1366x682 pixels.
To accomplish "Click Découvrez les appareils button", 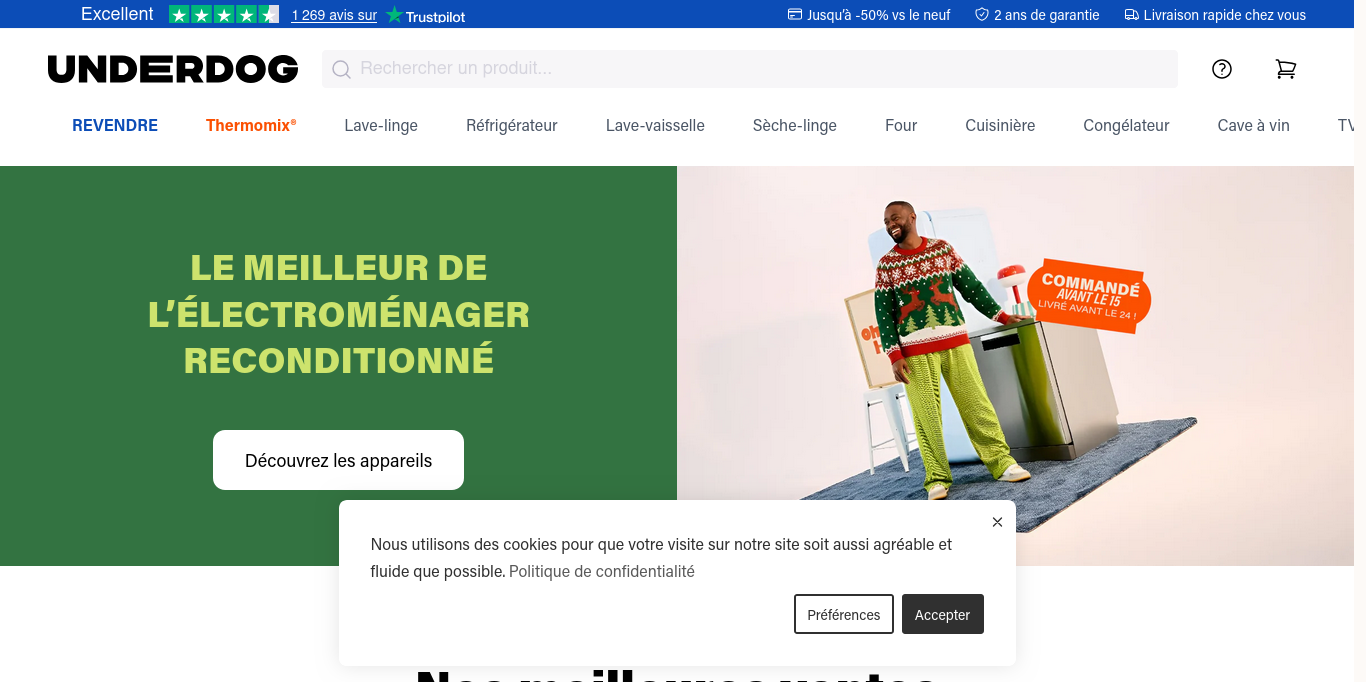I will click(338, 460).
